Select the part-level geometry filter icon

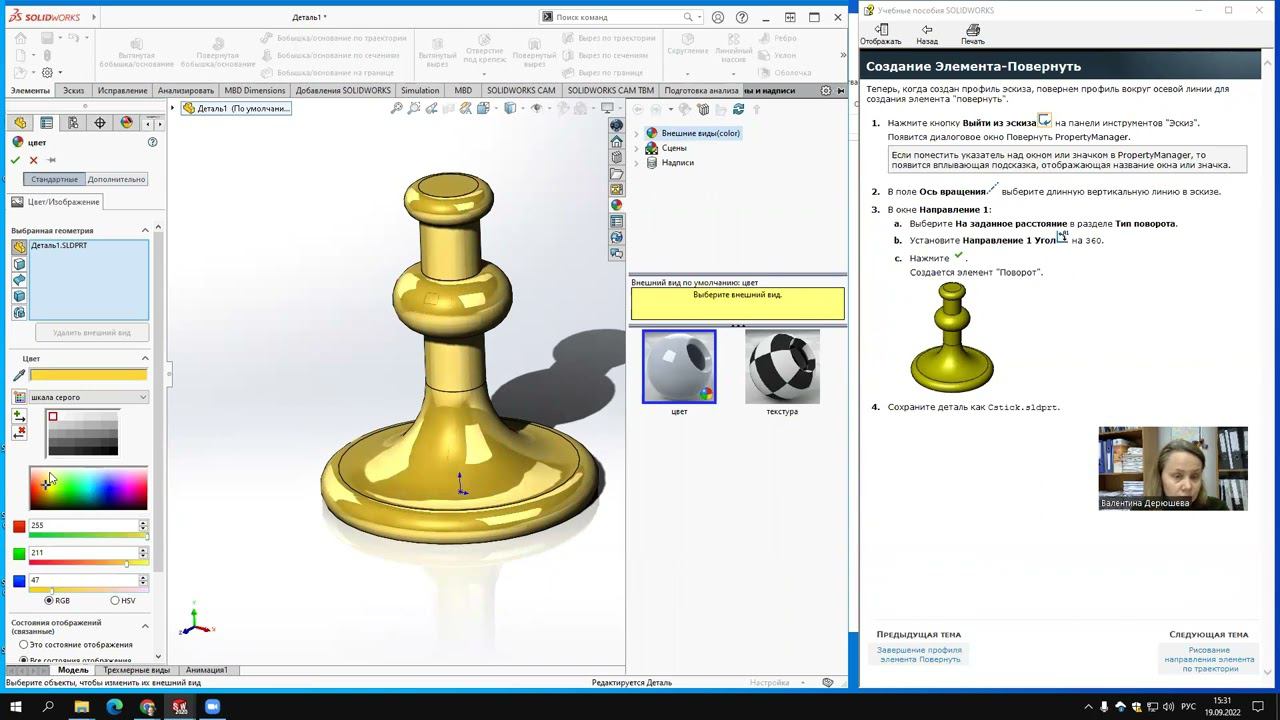(19, 247)
